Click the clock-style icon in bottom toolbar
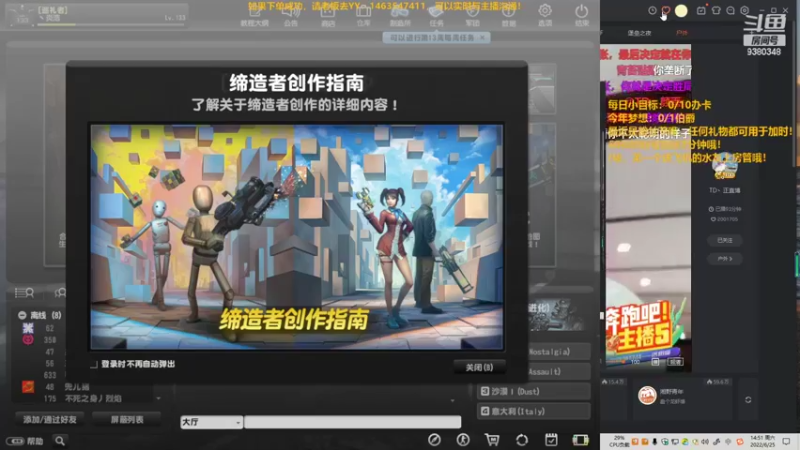 tap(463, 440)
